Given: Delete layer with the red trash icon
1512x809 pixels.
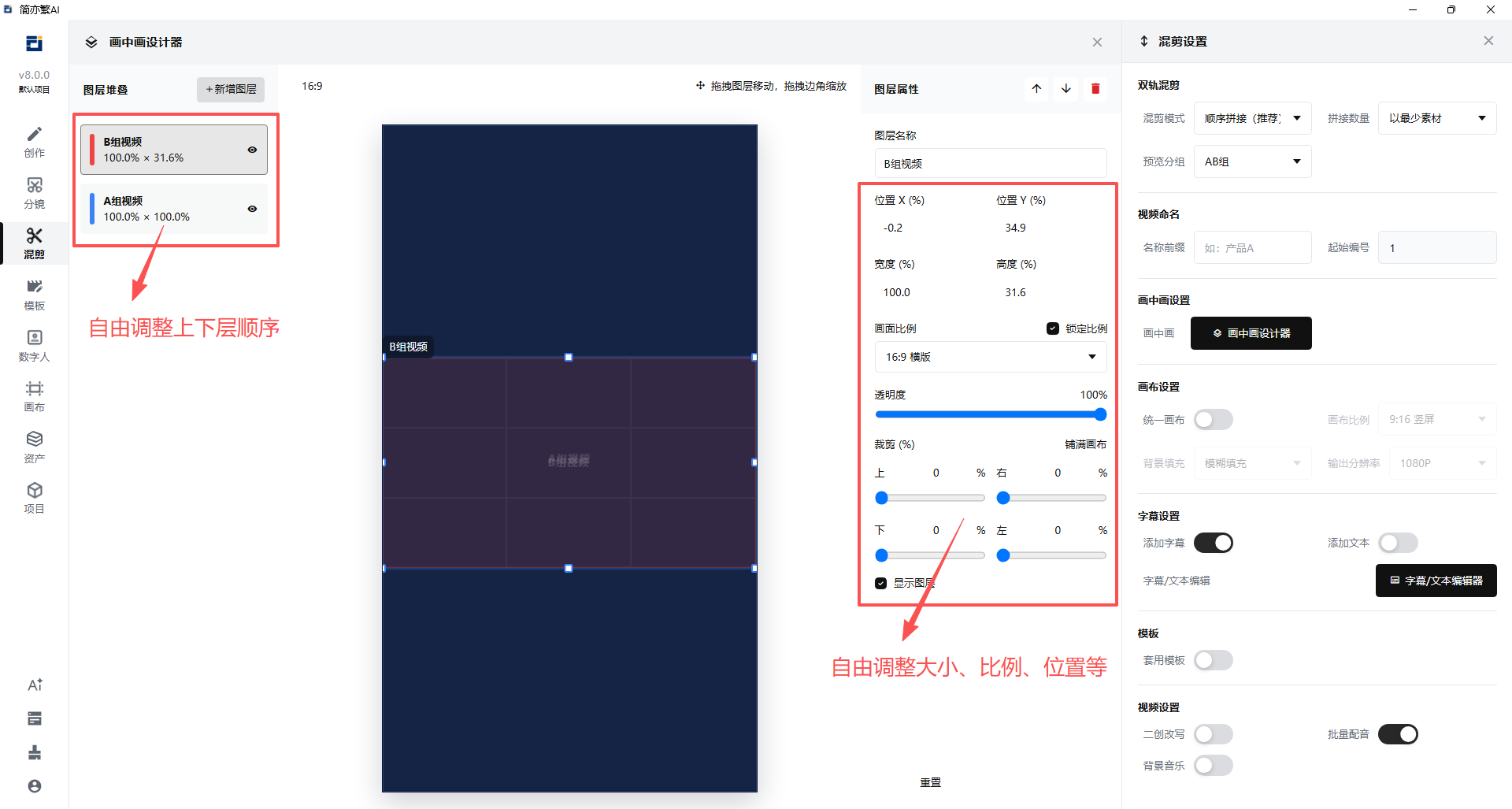Looking at the screenshot, I should click(x=1095, y=89).
